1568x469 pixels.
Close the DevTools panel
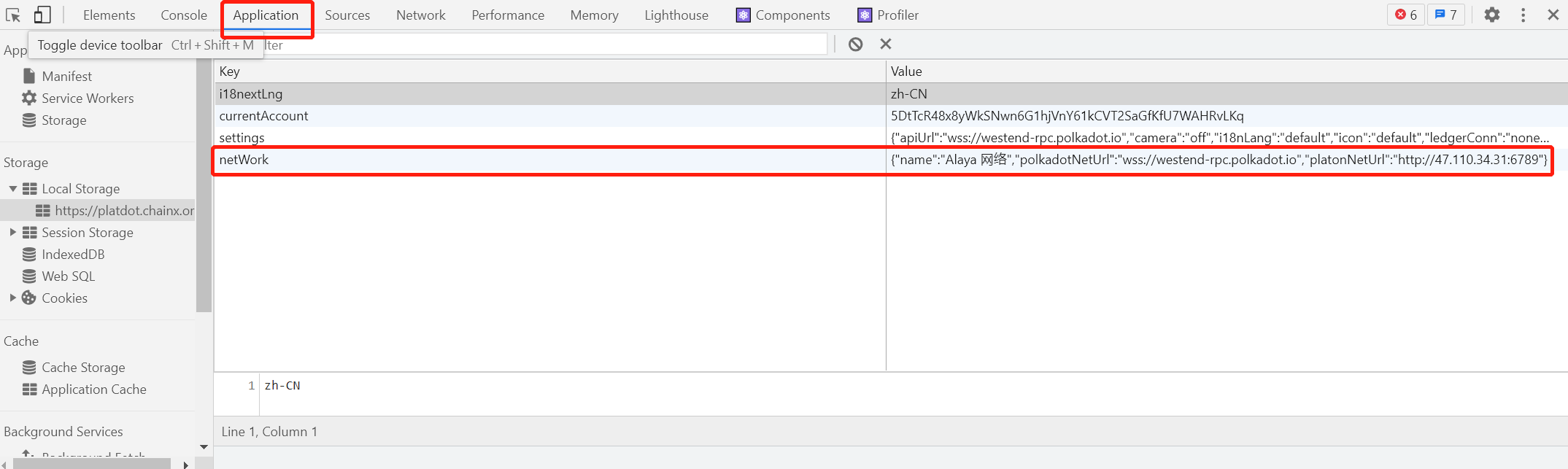coord(1553,15)
